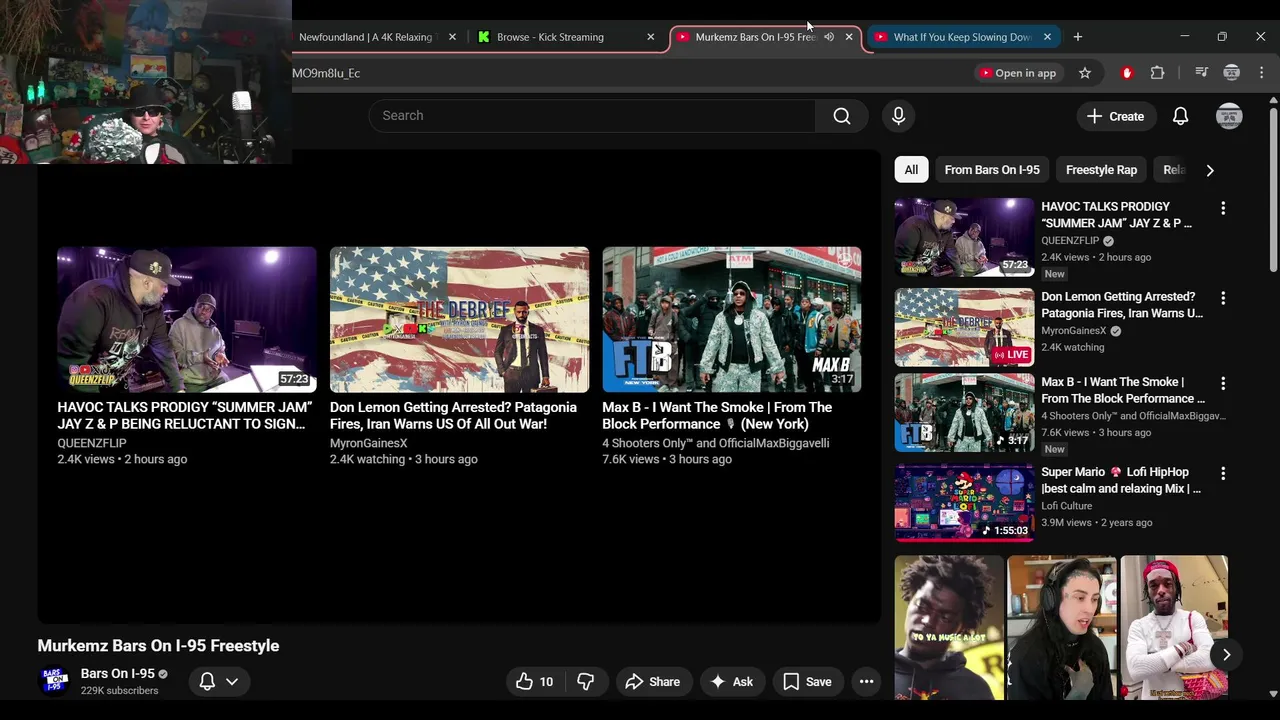
Task: Open Chrome profile avatar in toolbar
Action: point(1232,73)
